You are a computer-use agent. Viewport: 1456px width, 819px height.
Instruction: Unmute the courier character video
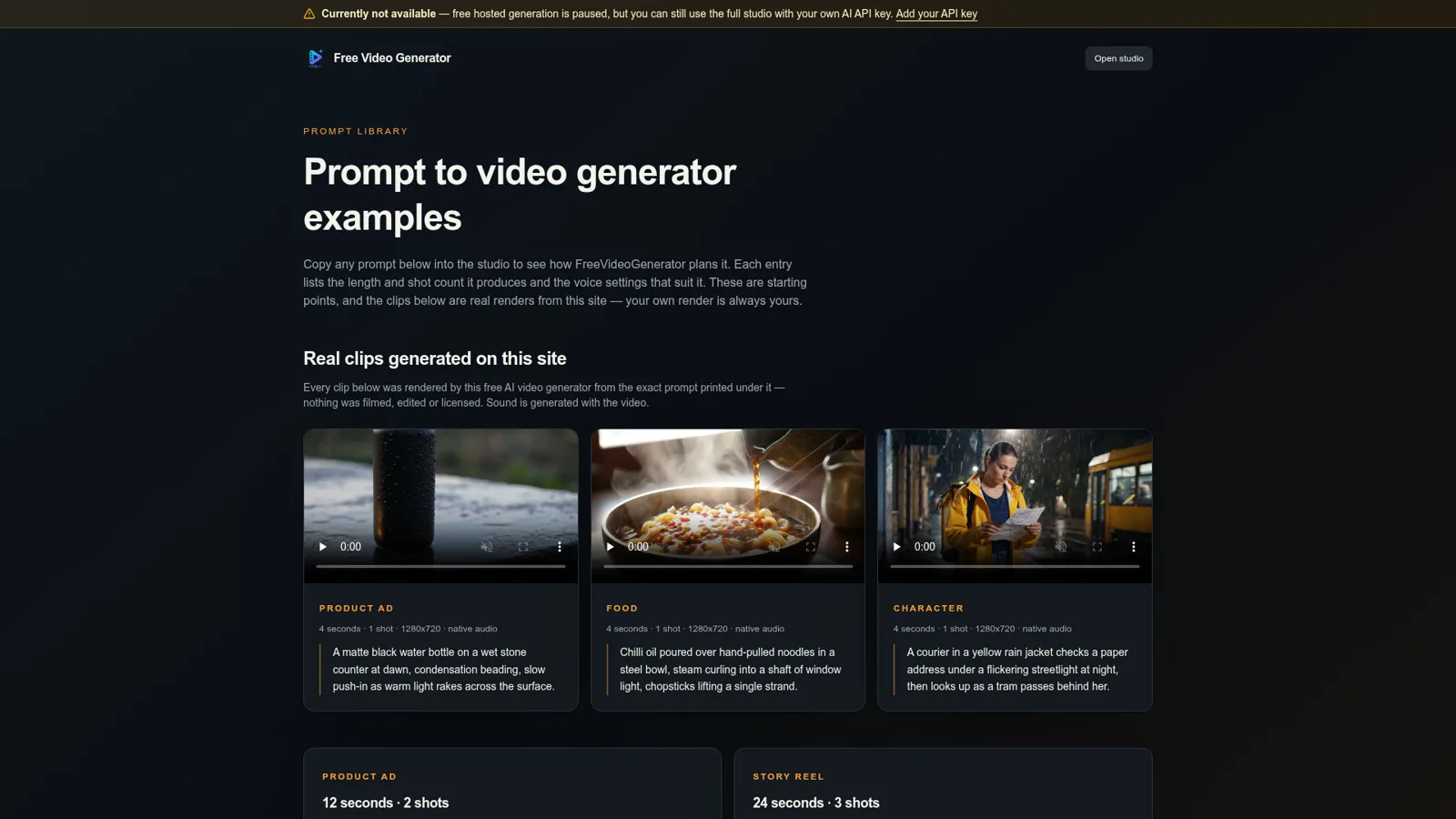(x=1061, y=547)
